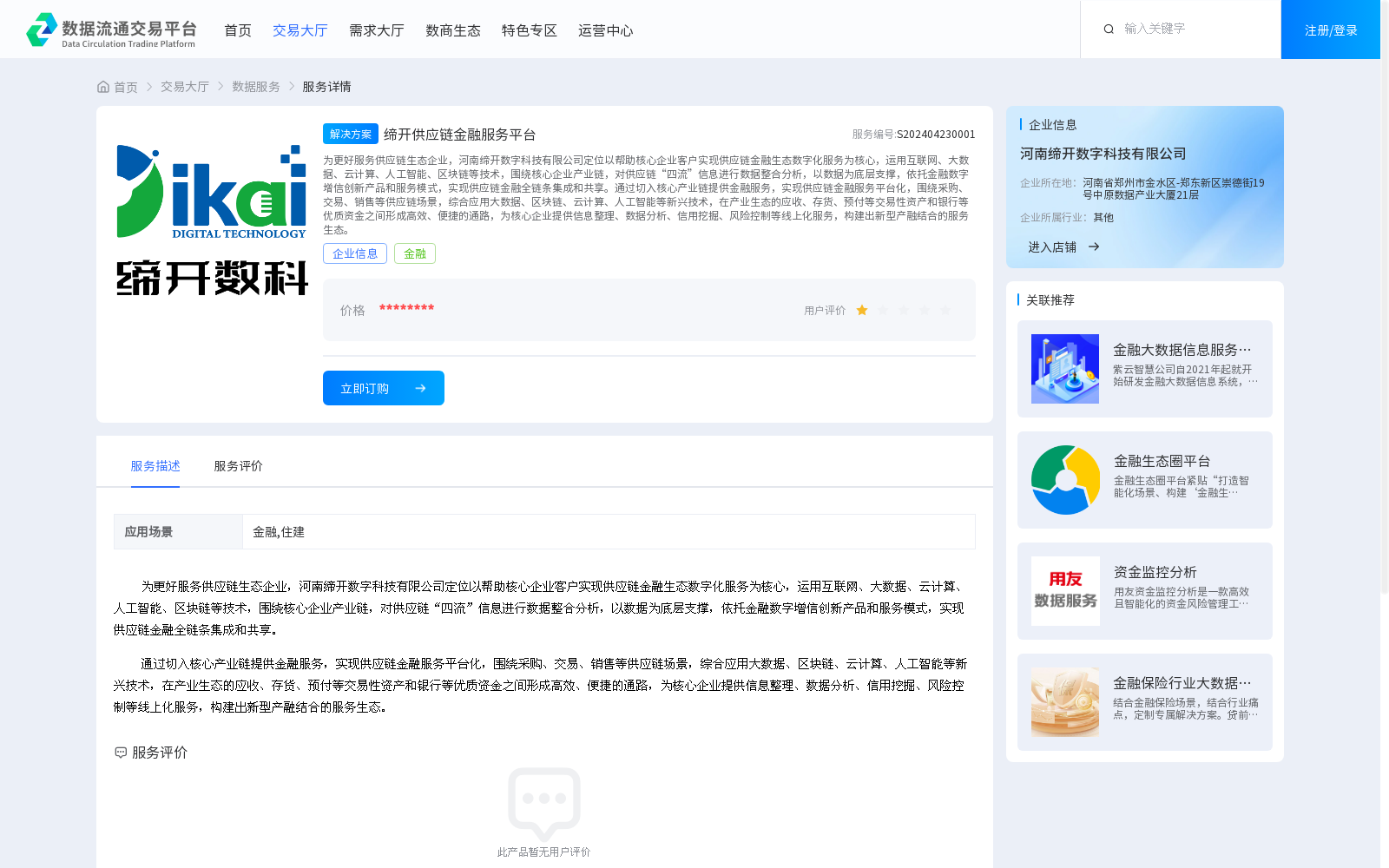Go to 首页 breadcrumb link
Screen dimensions: 1389x868
click(126, 87)
